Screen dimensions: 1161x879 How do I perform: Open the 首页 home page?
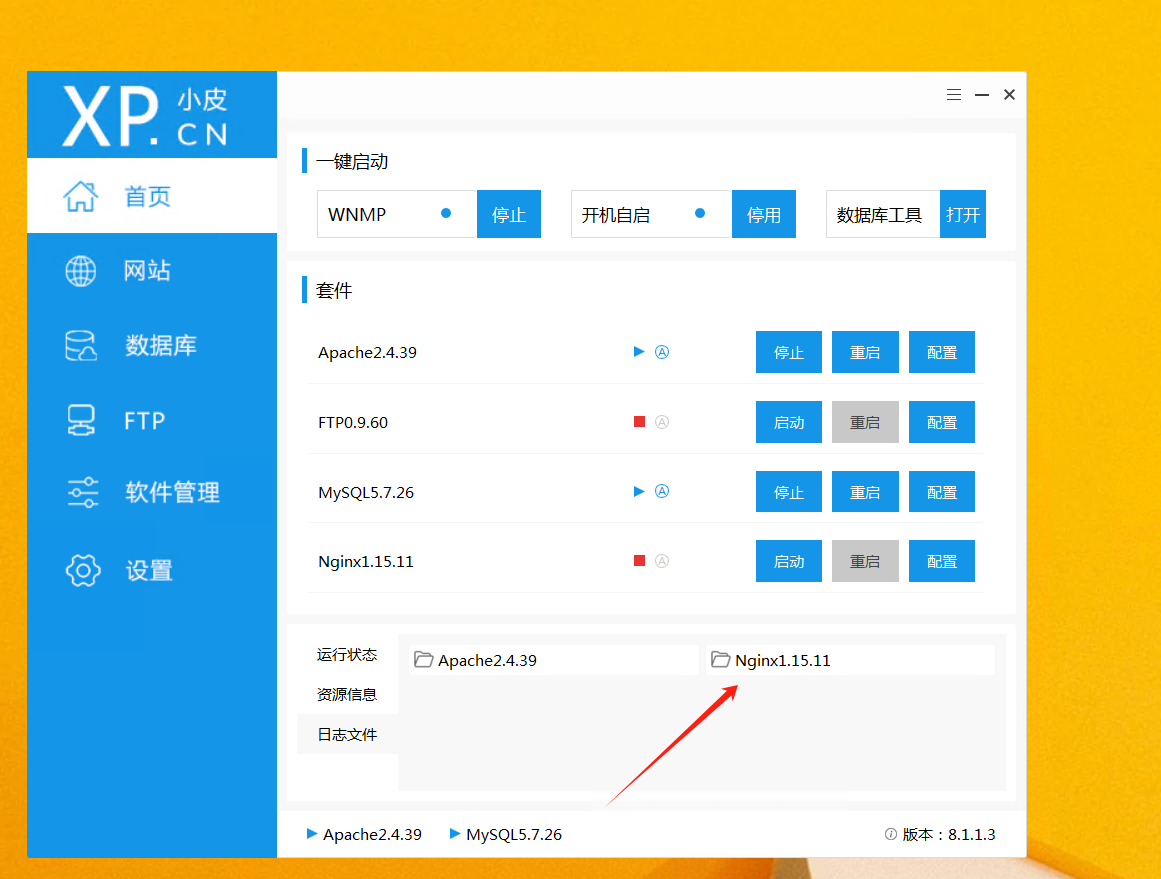tap(152, 195)
